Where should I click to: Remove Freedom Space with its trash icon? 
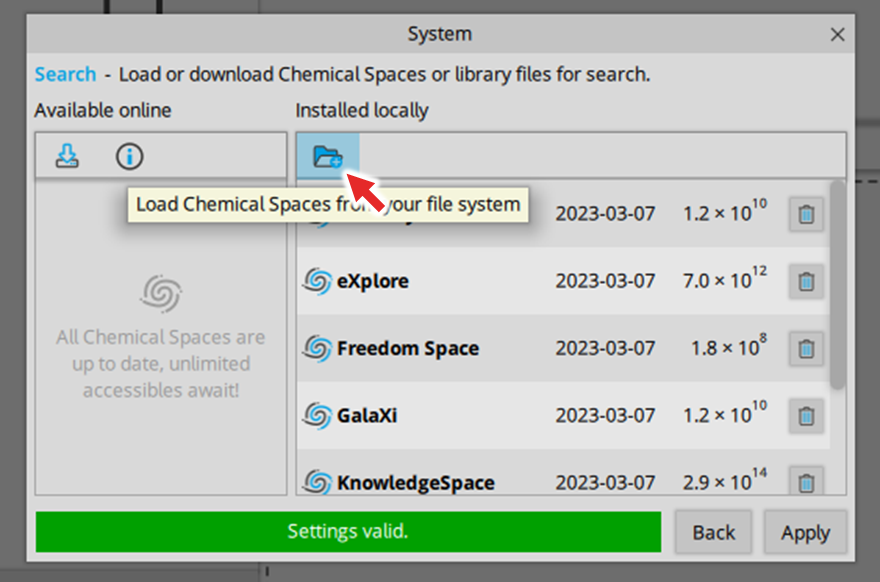(806, 349)
